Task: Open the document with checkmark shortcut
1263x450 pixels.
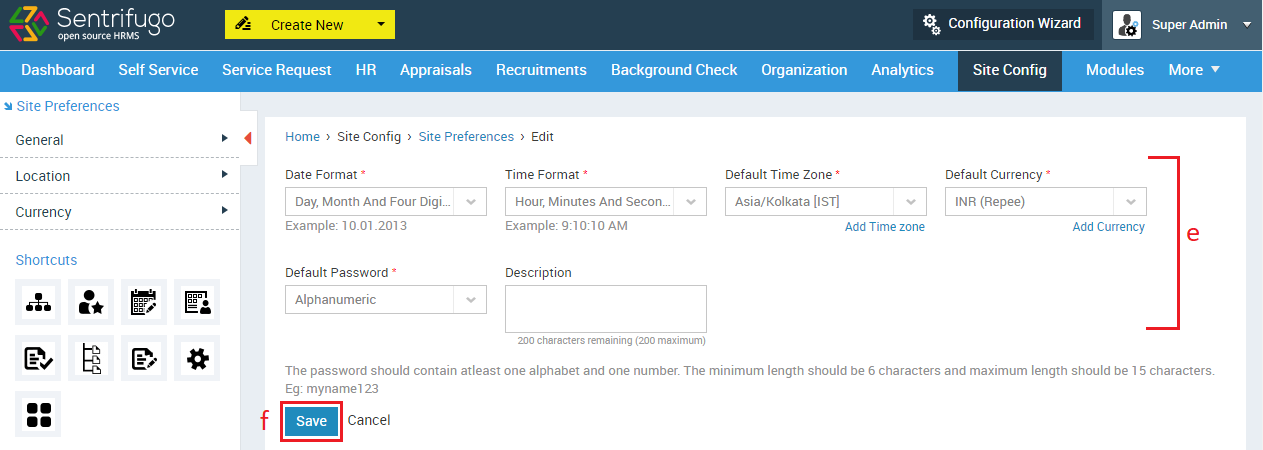Action: [x=38, y=358]
